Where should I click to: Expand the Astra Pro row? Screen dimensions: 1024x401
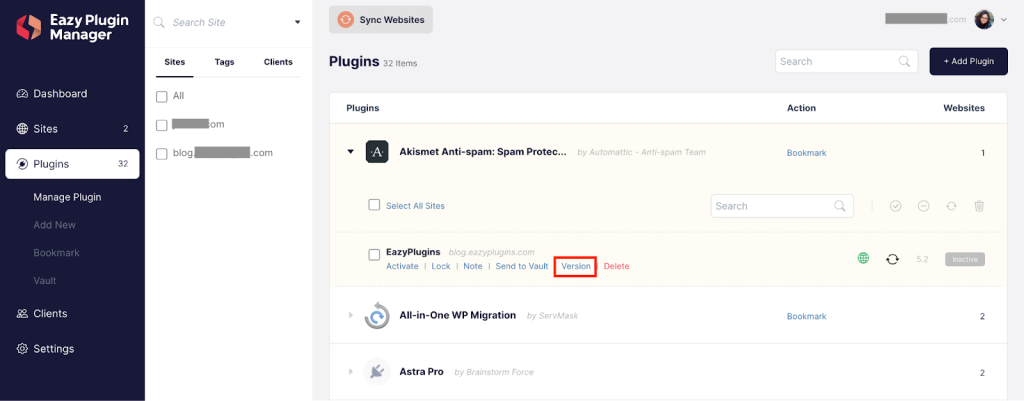tap(351, 371)
